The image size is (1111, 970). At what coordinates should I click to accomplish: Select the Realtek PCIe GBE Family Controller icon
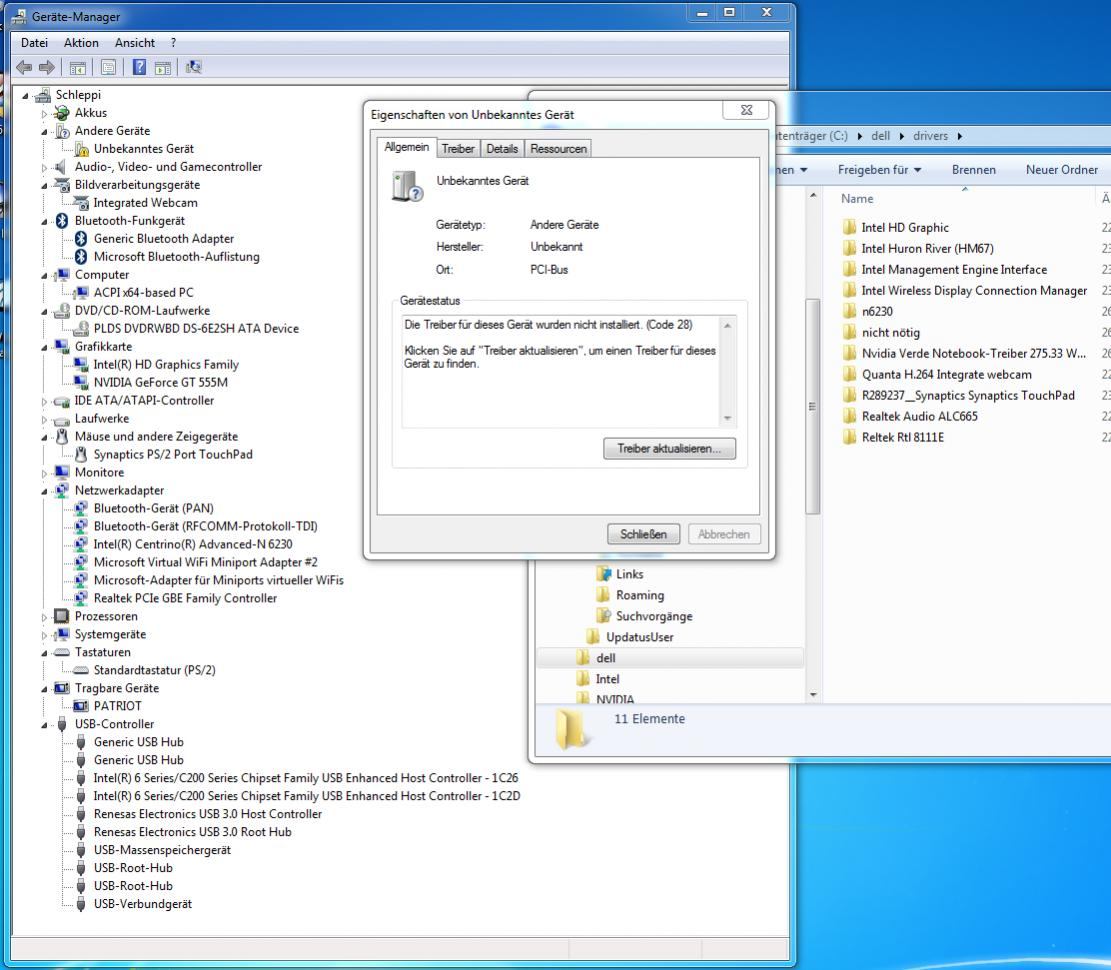[81, 598]
